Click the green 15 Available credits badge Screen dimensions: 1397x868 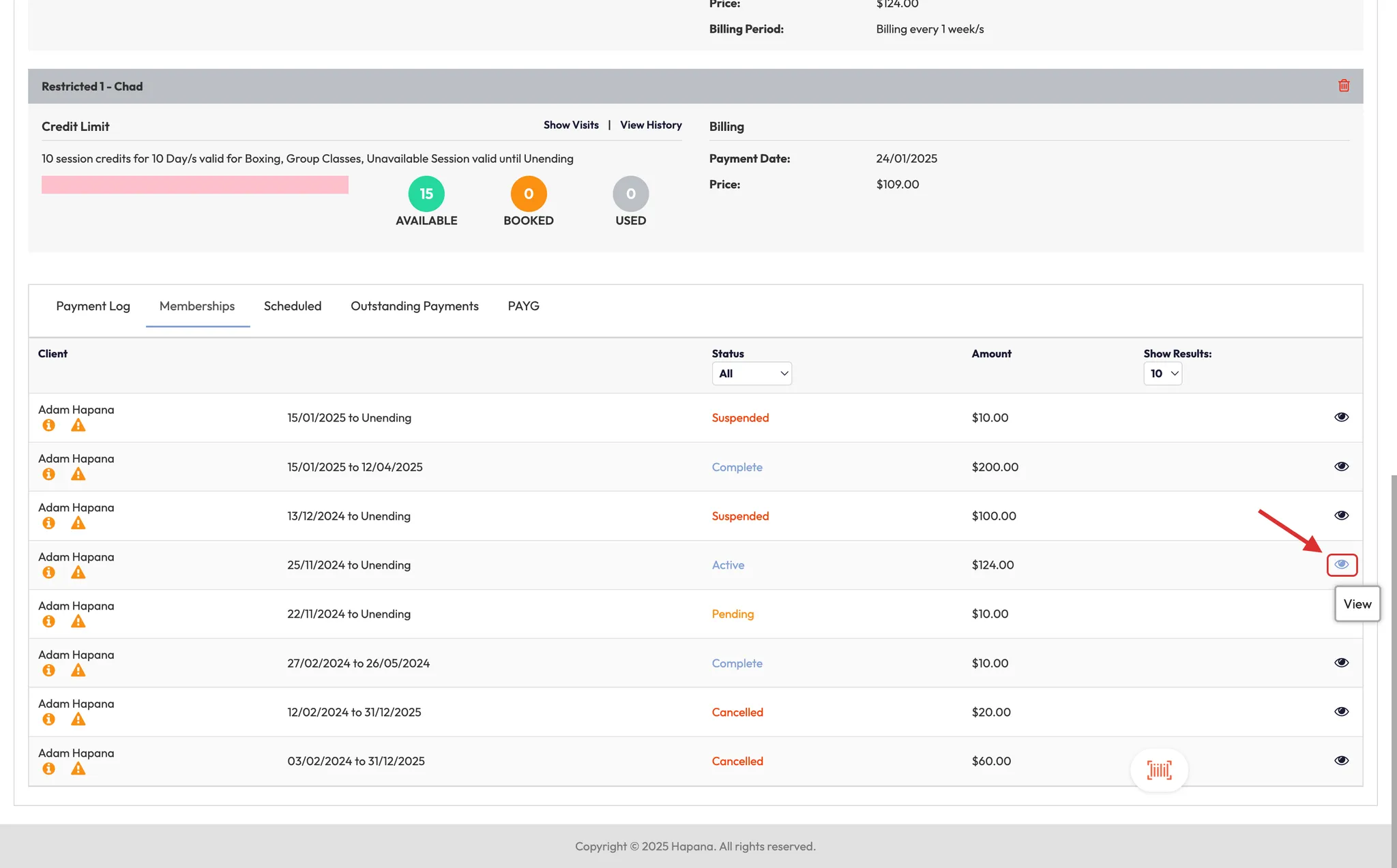[426, 194]
